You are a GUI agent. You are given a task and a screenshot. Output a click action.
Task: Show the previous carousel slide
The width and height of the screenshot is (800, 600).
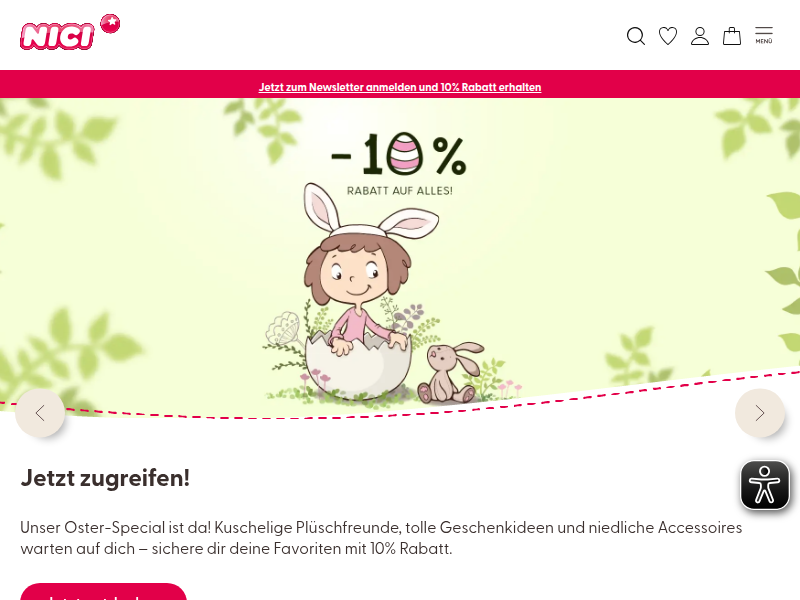[40, 413]
